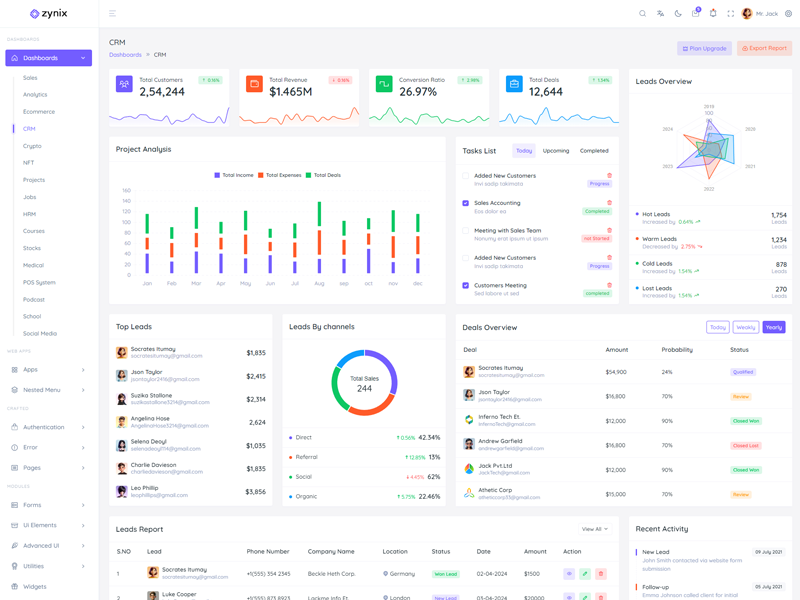Screen dimensions: 800x600
Task: Delete the Sales Accounting task
Action: [x=609, y=203]
